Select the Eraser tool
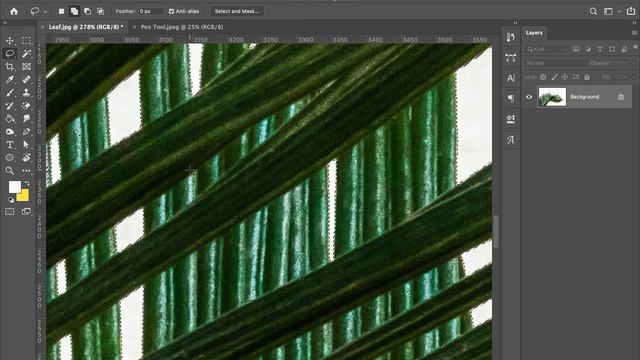The width and height of the screenshot is (640, 360). (26, 106)
